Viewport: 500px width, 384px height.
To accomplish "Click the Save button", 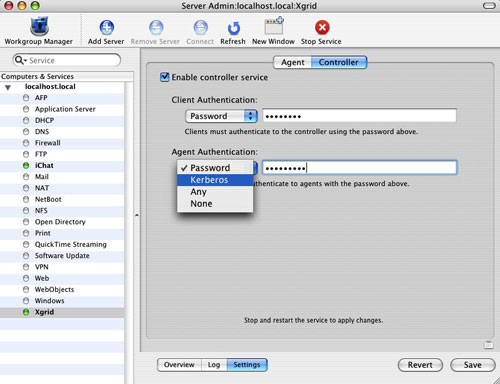I will tap(472, 365).
